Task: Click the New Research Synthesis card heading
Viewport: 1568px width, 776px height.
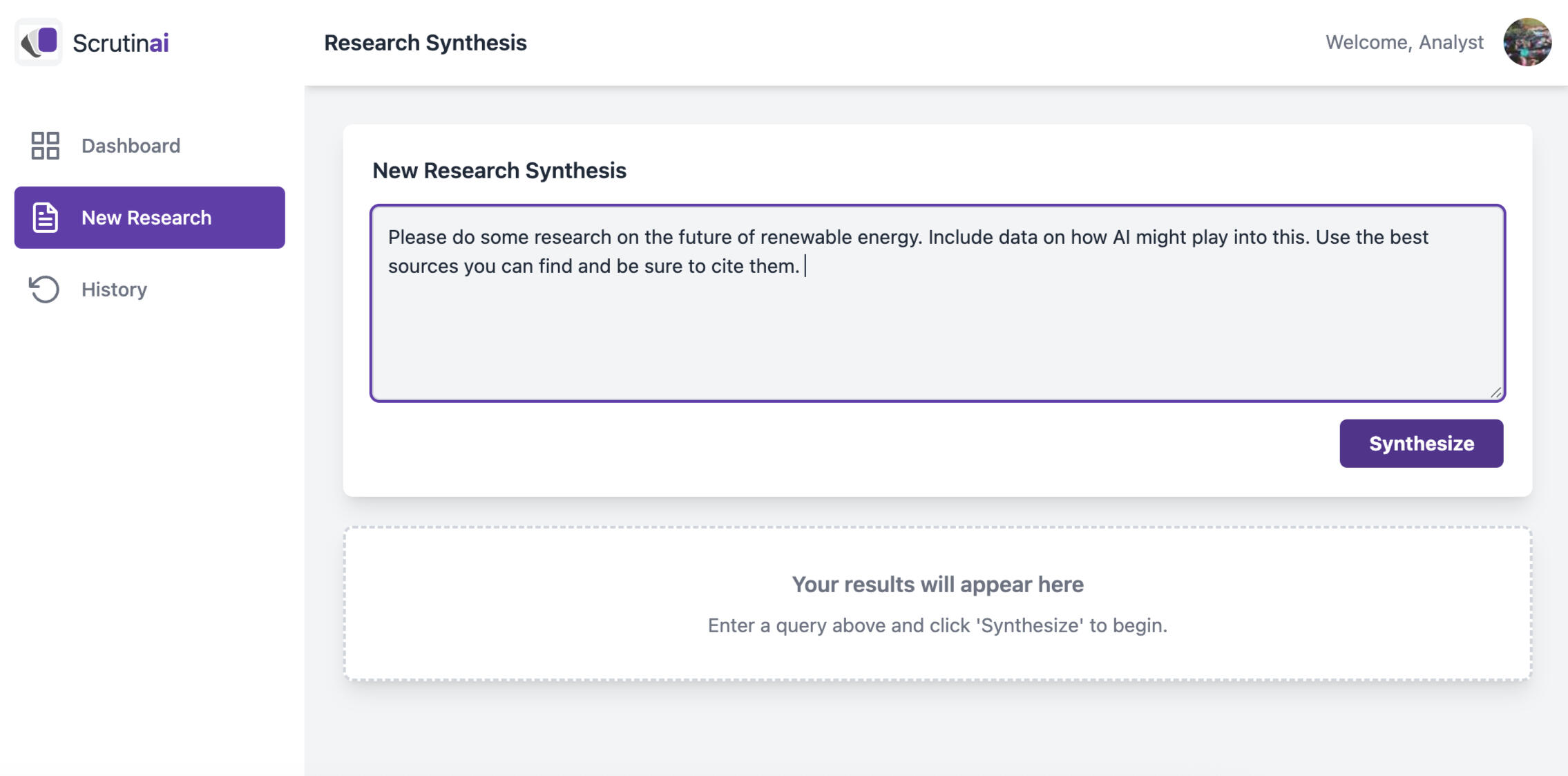Action: pos(499,171)
